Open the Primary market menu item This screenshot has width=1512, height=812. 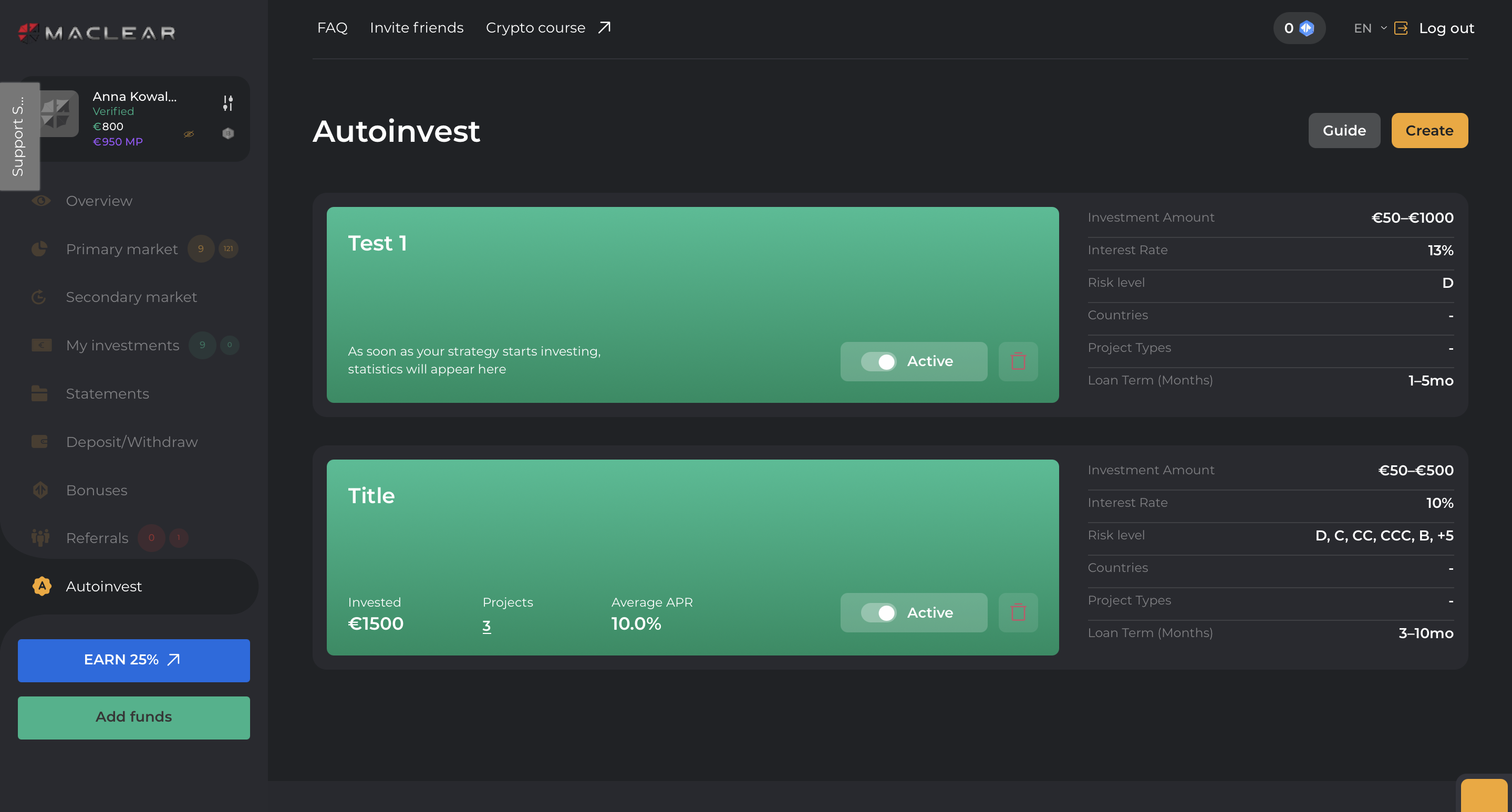click(x=121, y=249)
